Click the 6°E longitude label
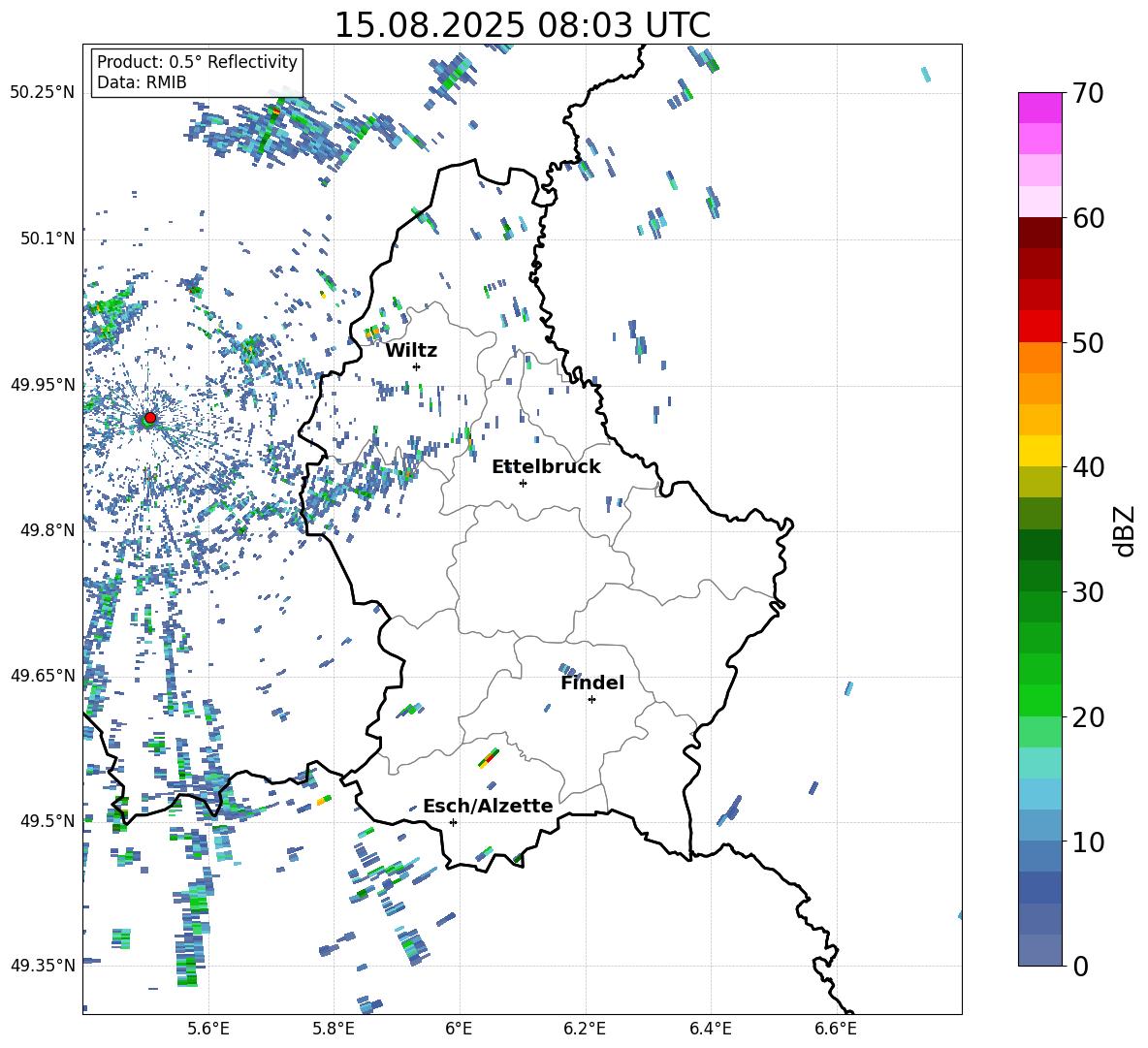This screenshot has height=1048, width=1148. (459, 1029)
